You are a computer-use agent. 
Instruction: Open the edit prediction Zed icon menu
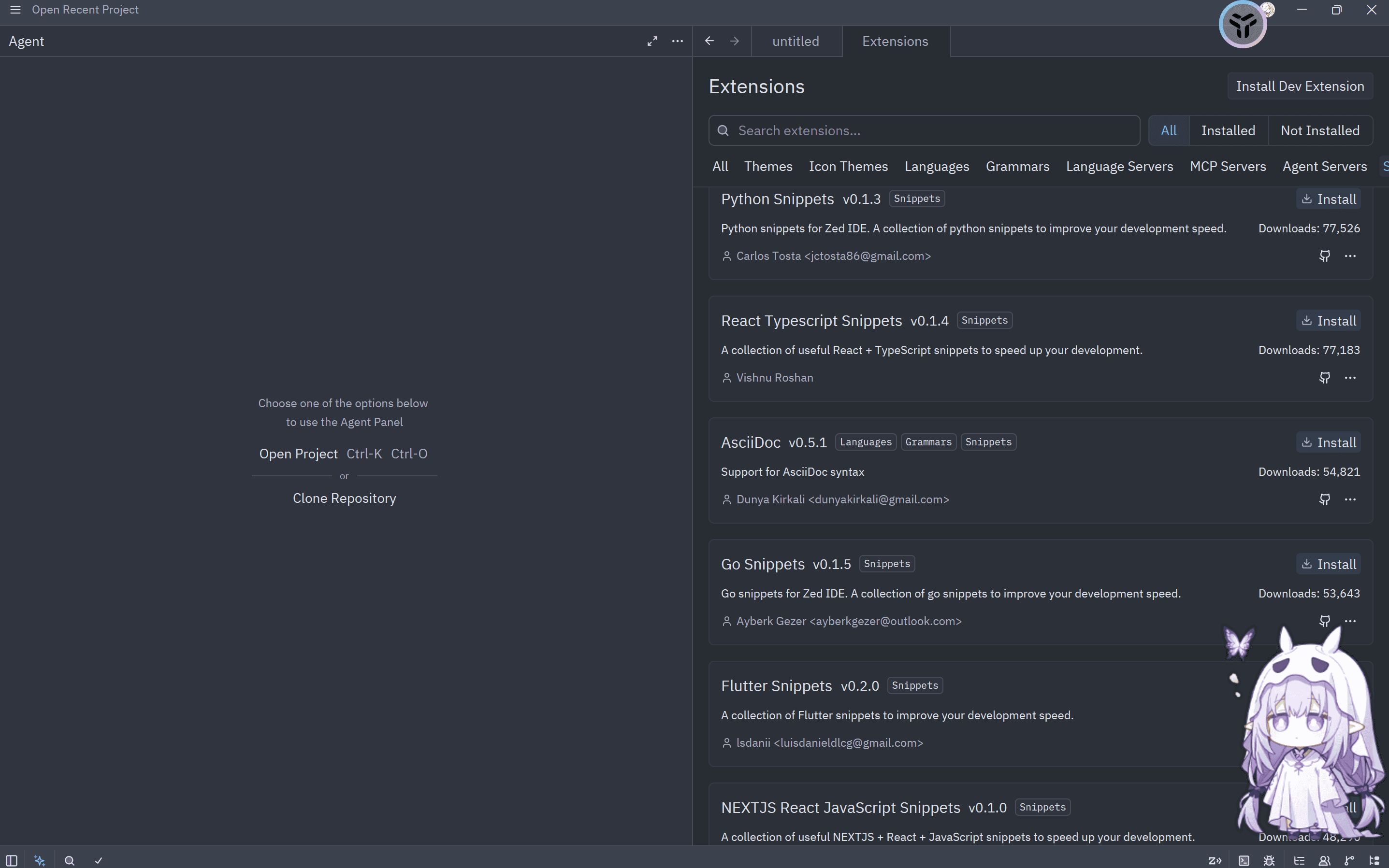(x=1215, y=860)
